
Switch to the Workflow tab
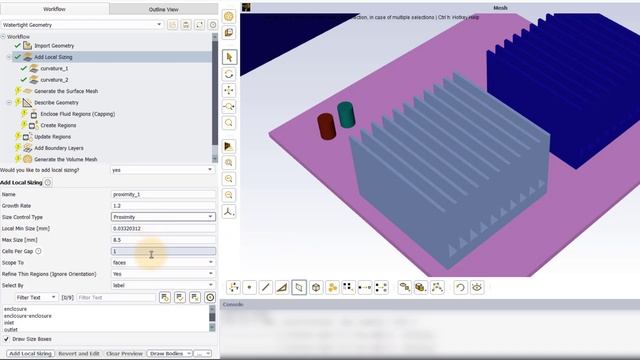point(54,9)
